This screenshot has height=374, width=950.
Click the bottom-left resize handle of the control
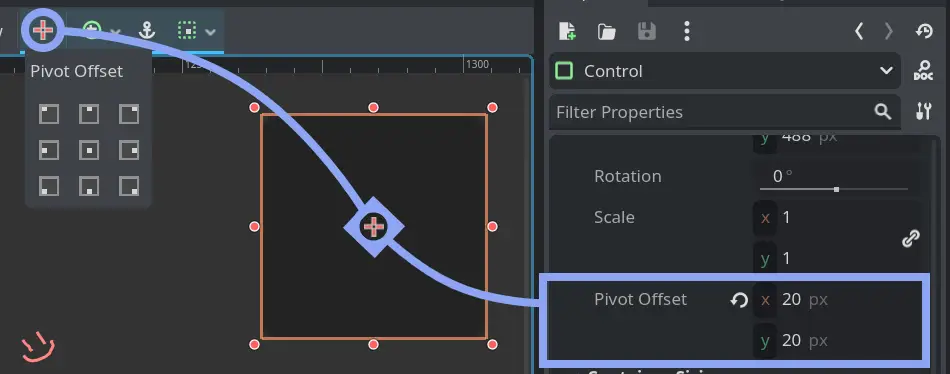point(254,344)
